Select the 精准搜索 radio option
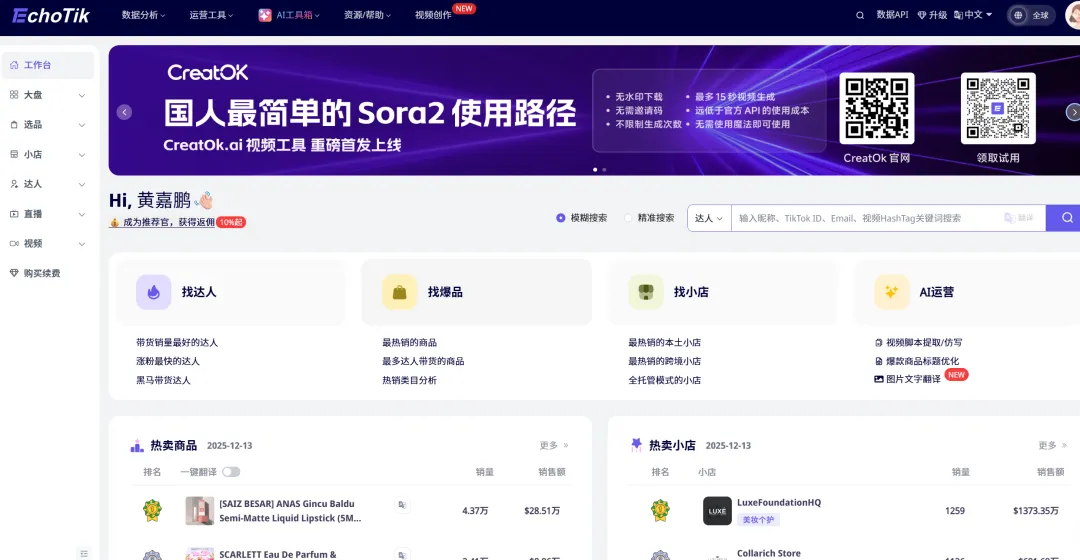The height and width of the screenshot is (560, 1080). (629, 218)
